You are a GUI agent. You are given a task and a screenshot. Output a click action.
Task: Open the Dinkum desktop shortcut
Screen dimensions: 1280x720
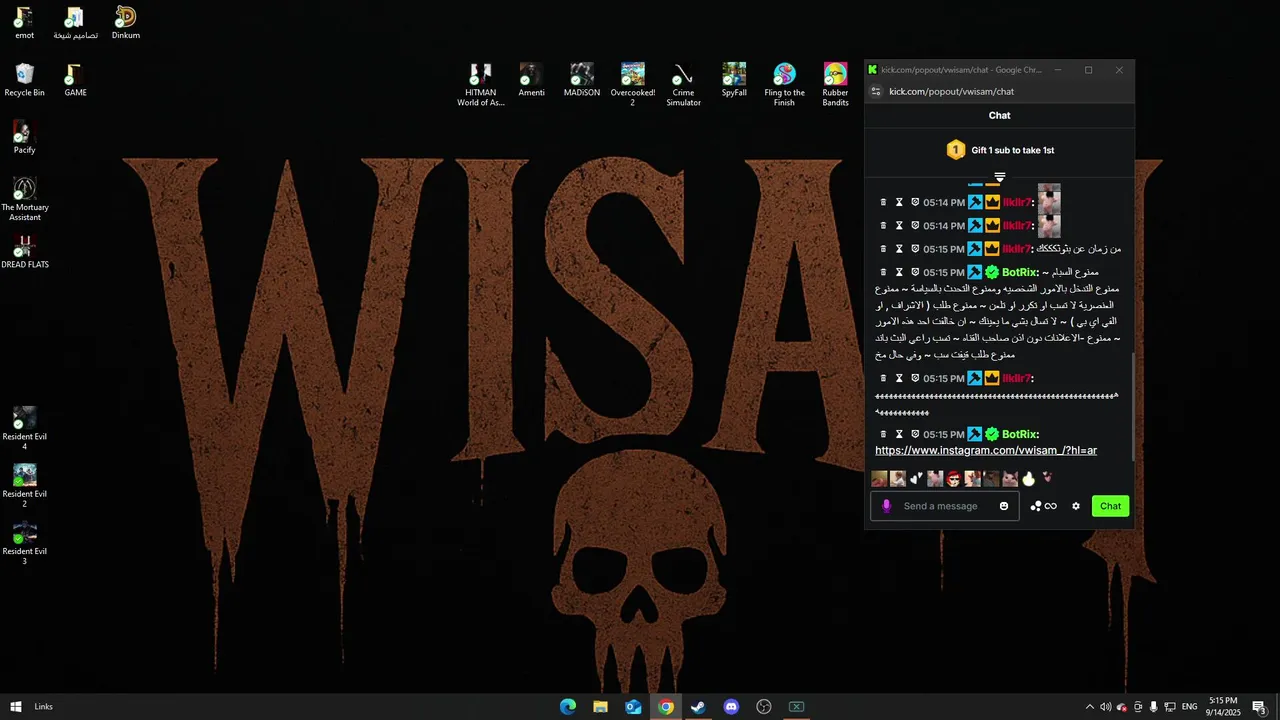point(125,23)
